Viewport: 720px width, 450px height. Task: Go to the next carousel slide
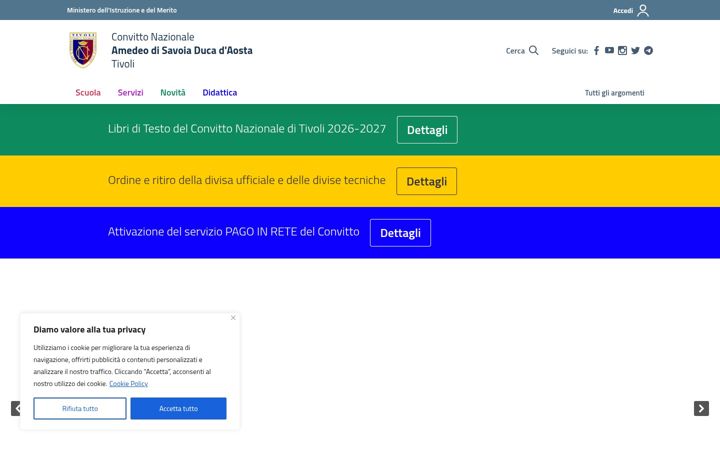(x=701, y=408)
